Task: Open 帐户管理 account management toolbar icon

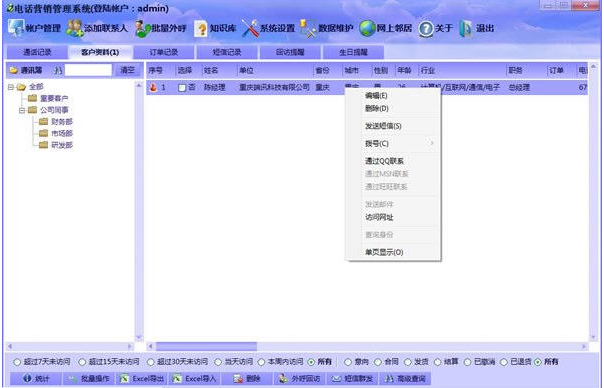Action: pos(16,28)
